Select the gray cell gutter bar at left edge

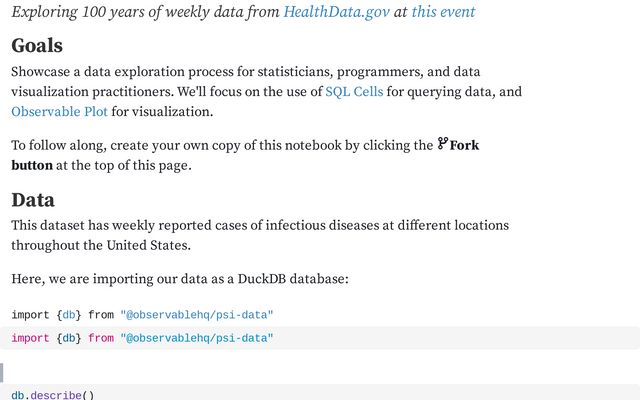(2, 372)
